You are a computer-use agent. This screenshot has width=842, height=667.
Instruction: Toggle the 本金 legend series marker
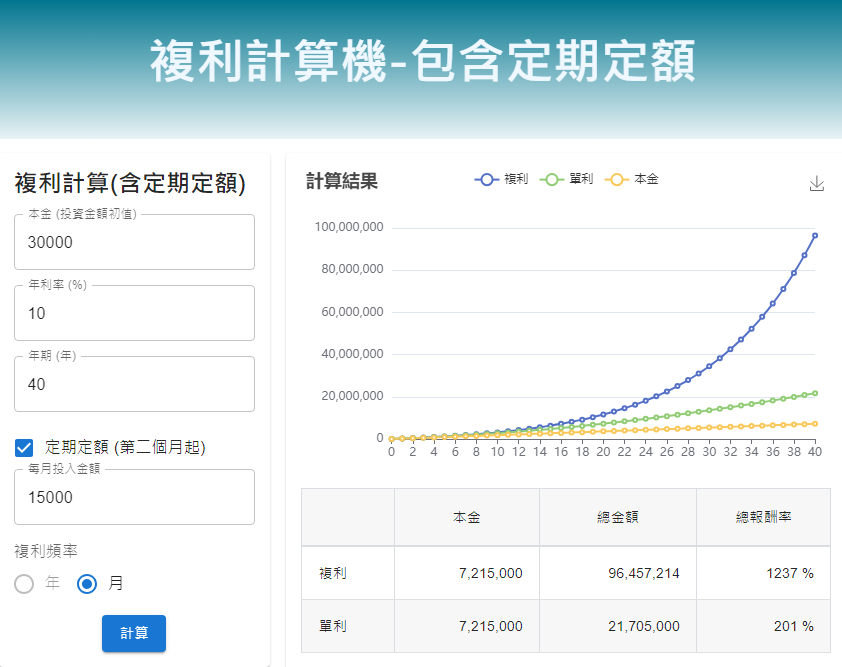click(x=617, y=180)
